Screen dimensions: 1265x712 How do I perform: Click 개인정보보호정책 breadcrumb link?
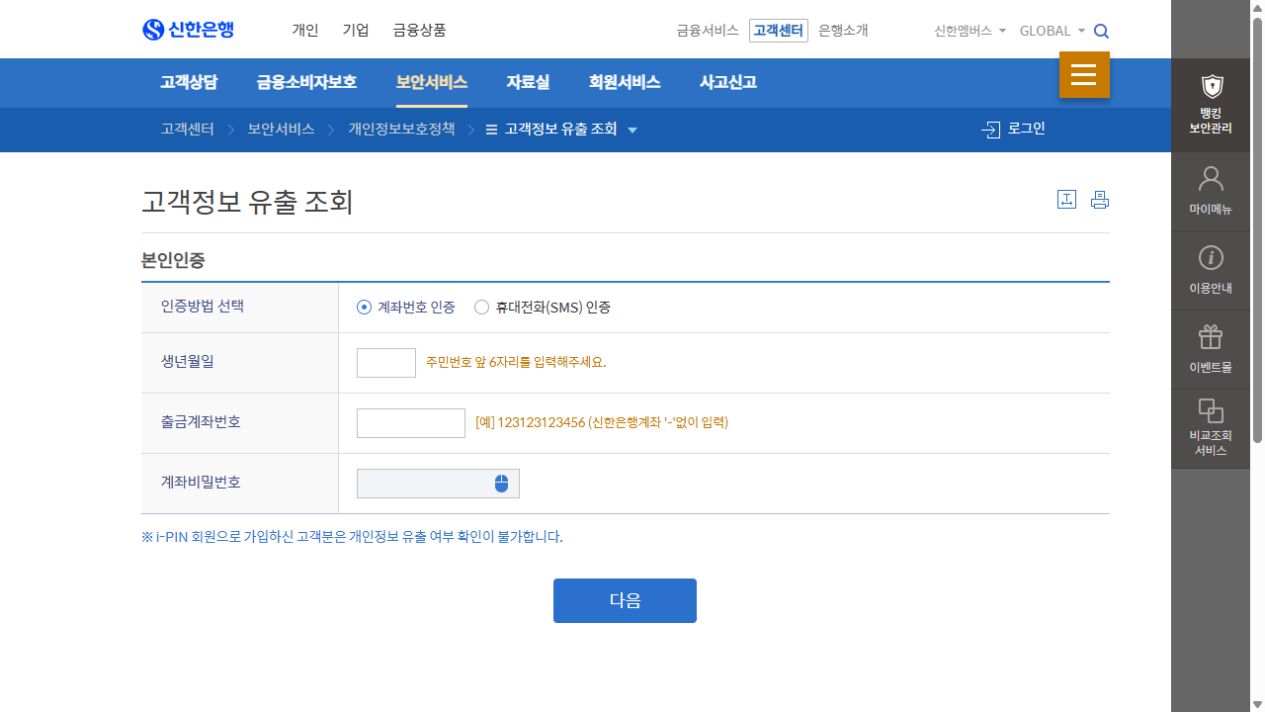[x=401, y=129]
